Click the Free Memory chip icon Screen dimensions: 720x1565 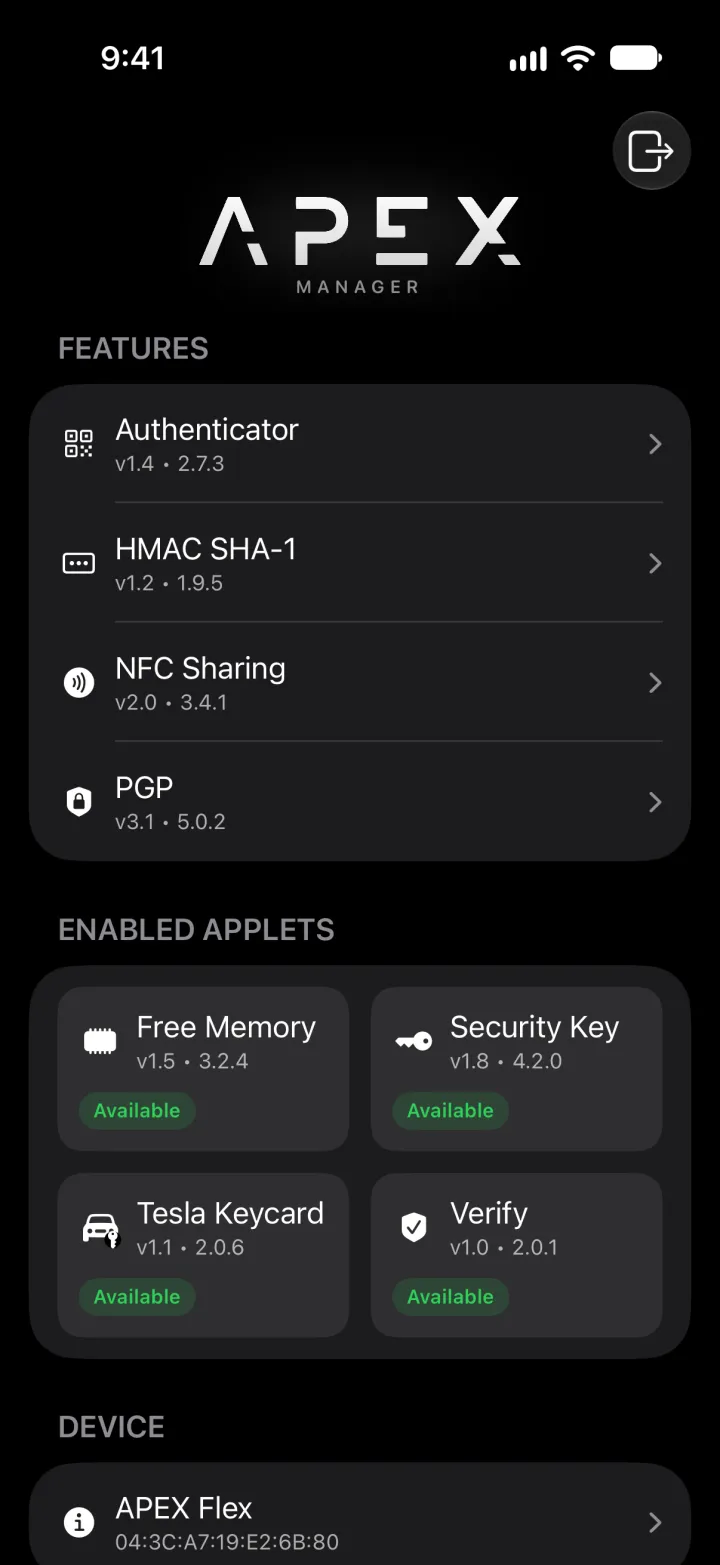tap(100, 1041)
